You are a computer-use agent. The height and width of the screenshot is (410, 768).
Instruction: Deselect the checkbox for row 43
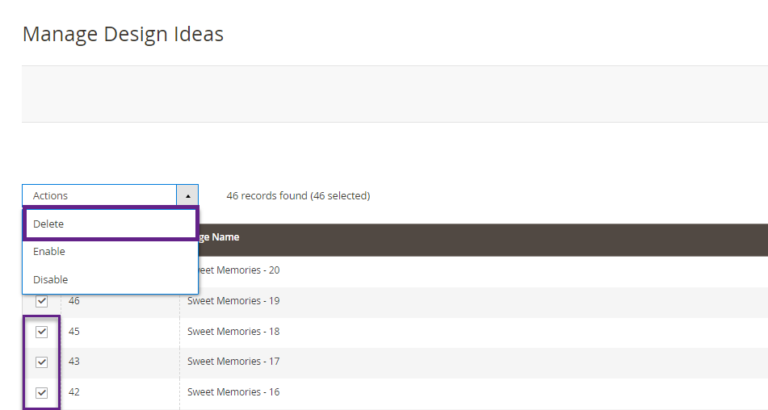tap(41, 362)
